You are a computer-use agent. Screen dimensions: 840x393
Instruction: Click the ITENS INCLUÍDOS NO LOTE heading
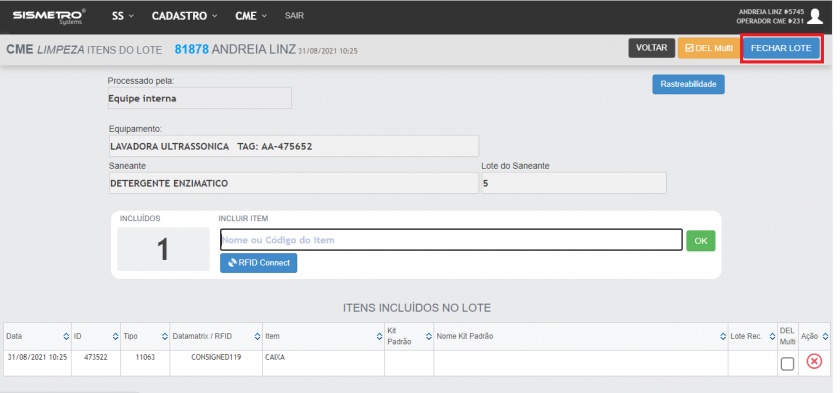417,308
